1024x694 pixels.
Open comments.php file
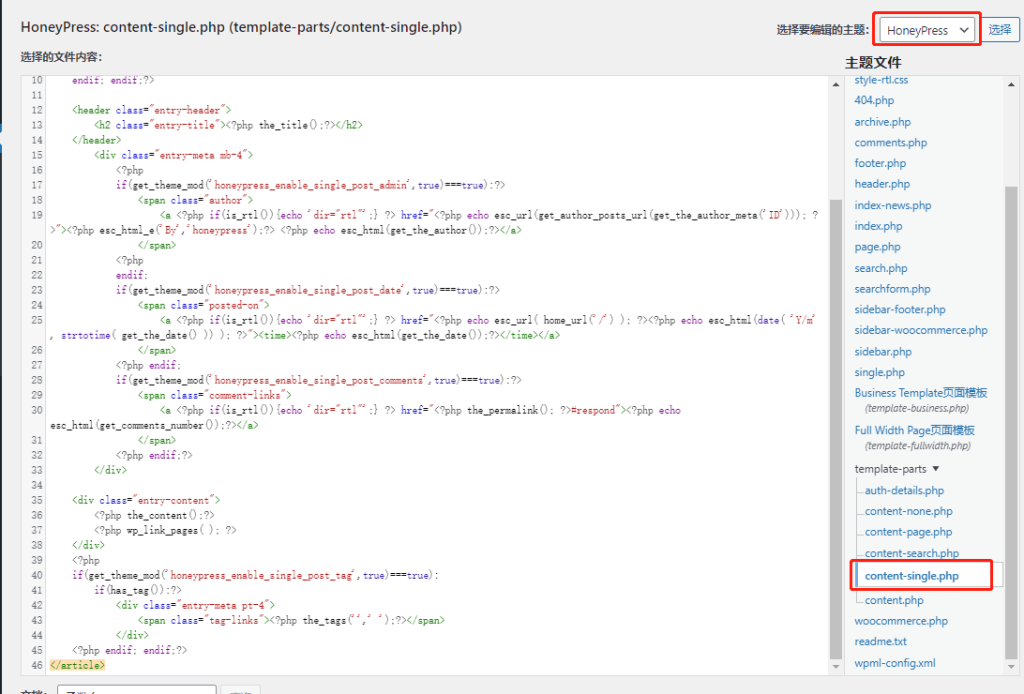point(890,143)
